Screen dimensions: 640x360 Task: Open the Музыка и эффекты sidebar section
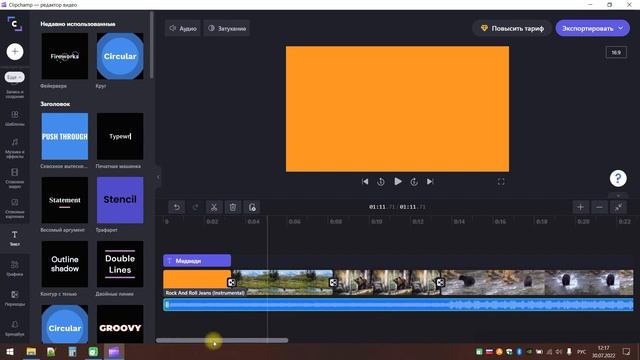point(15,148)
